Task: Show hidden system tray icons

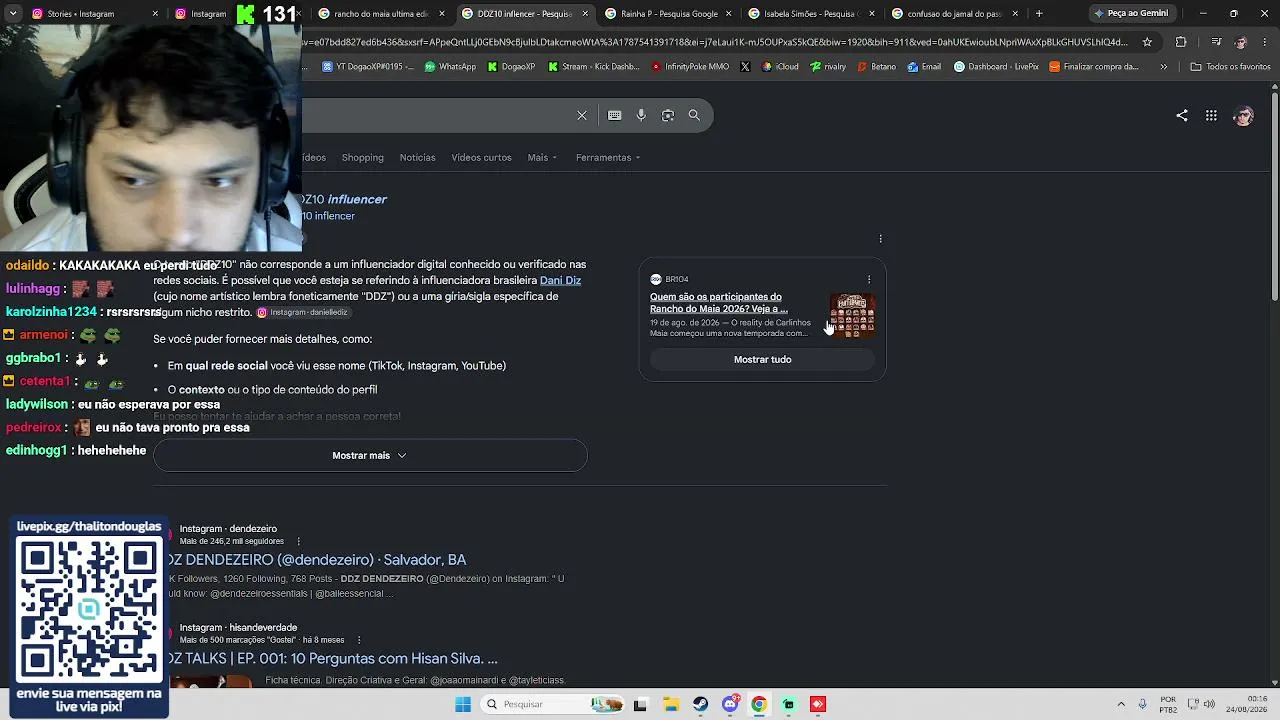Action: click(1121, 704)
